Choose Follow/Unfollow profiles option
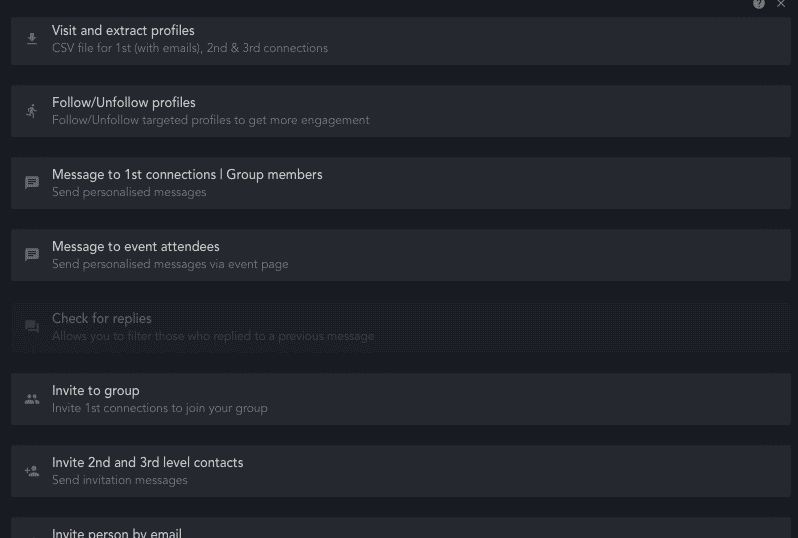 (401, 111)
